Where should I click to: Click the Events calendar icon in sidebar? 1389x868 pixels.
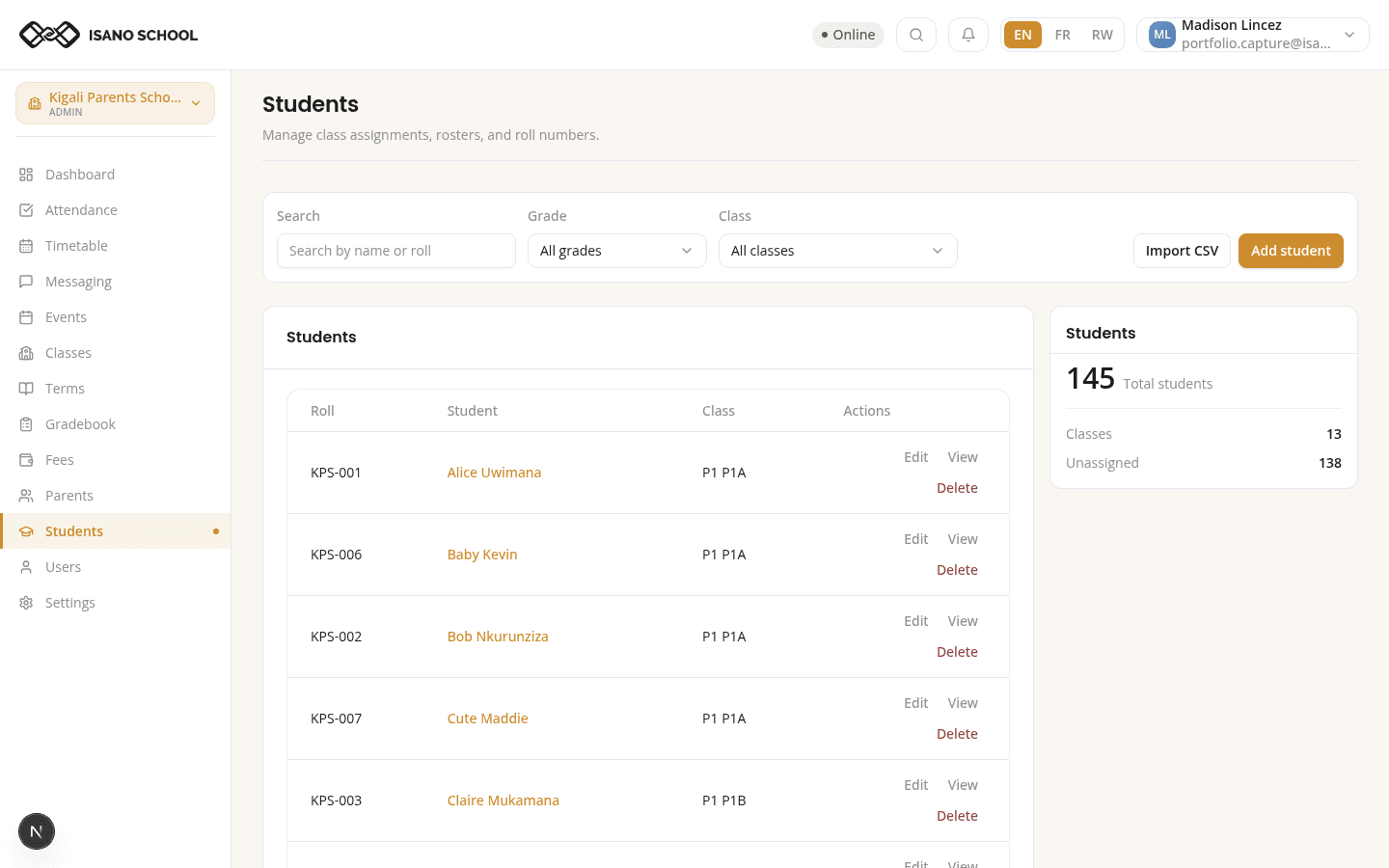click(x=26, y=317)
